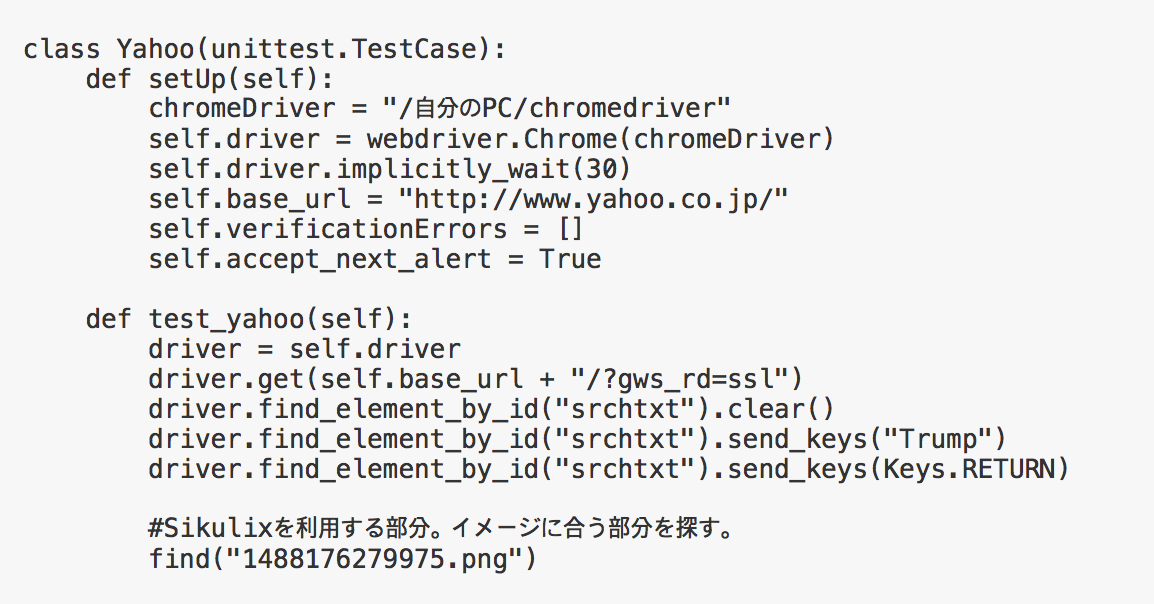
Task: Click the chromeDriver path string
Action: coord(557,109)
